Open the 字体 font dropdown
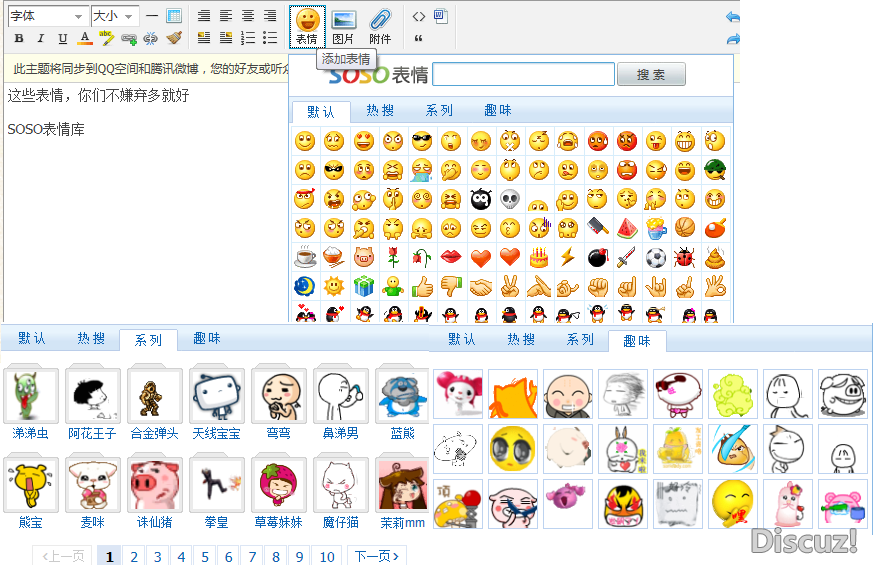The height and width of the screenshot is (565, 874). tap(47, 16)
